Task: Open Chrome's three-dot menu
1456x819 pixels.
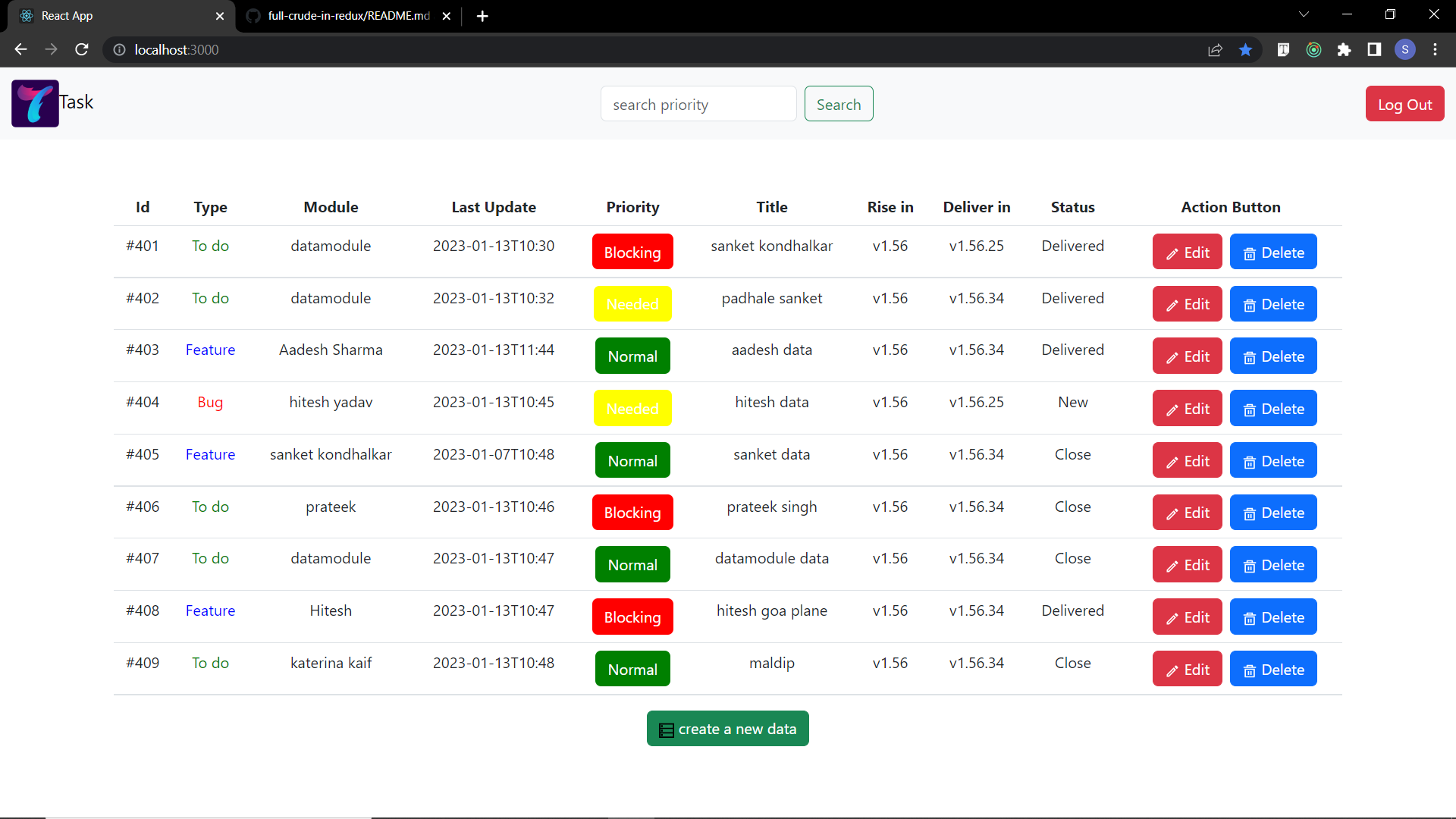Action: (1435, 49)
